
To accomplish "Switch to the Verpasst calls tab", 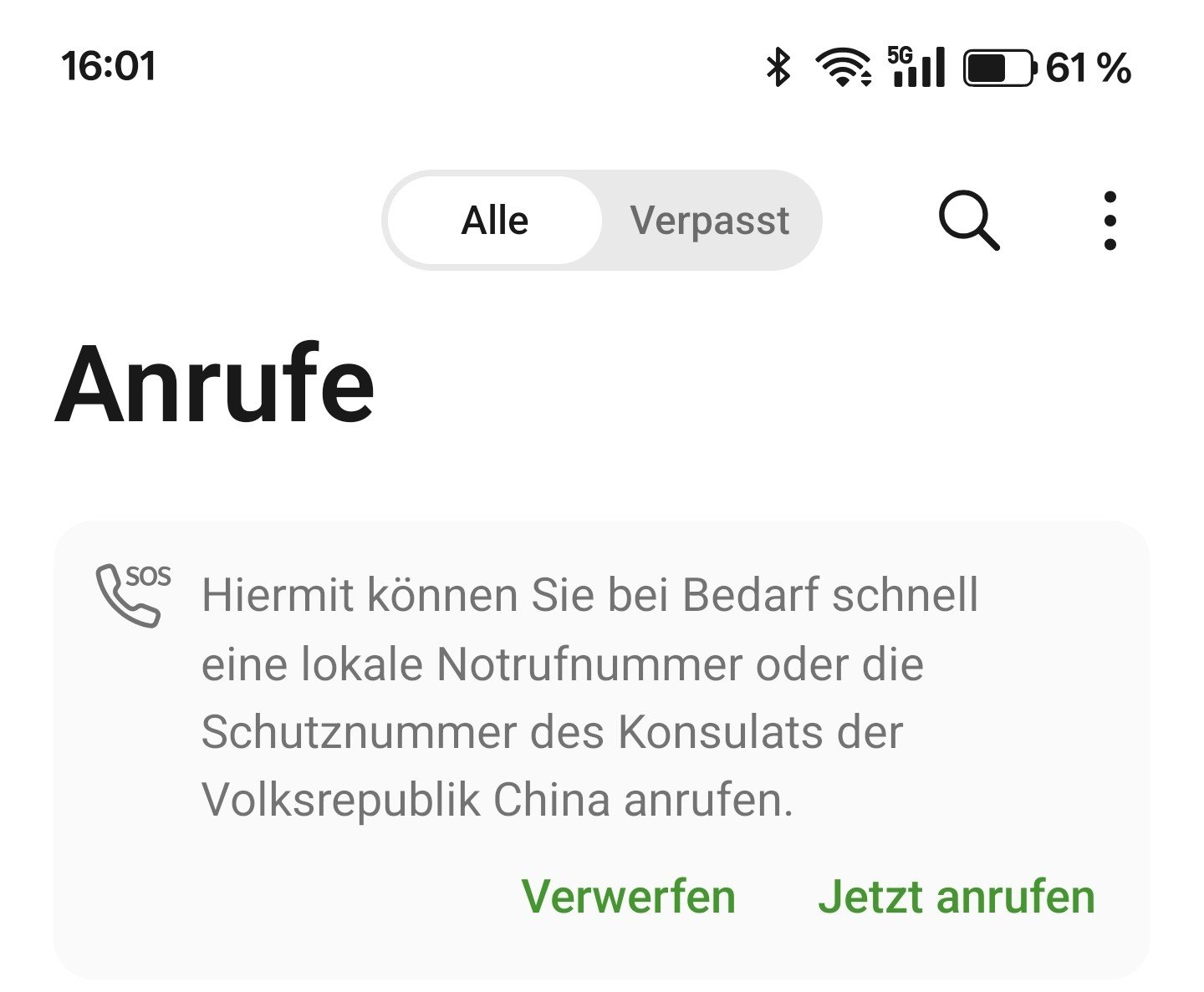I will [710, 221].
